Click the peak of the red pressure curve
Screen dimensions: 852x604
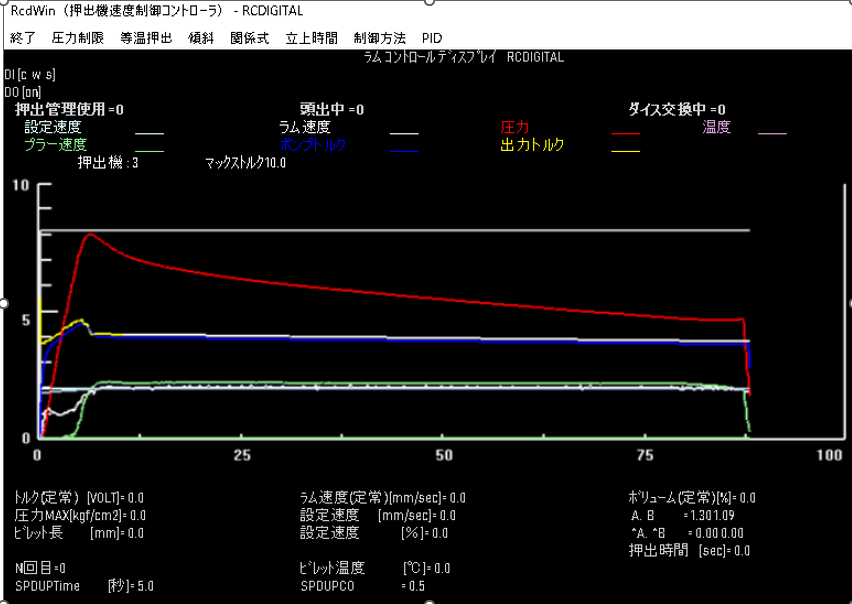click(x=91, y=235)
